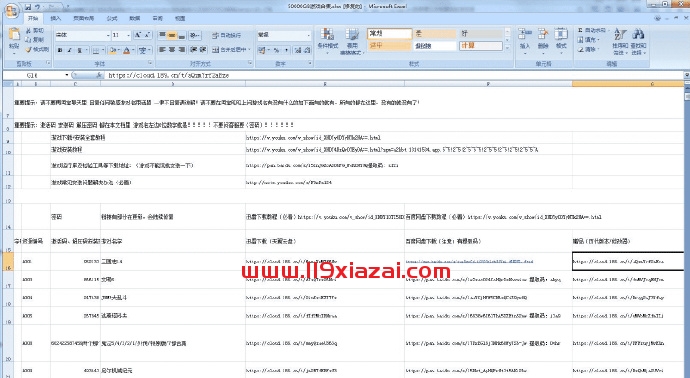Apply percent style number format

(276, 50)
